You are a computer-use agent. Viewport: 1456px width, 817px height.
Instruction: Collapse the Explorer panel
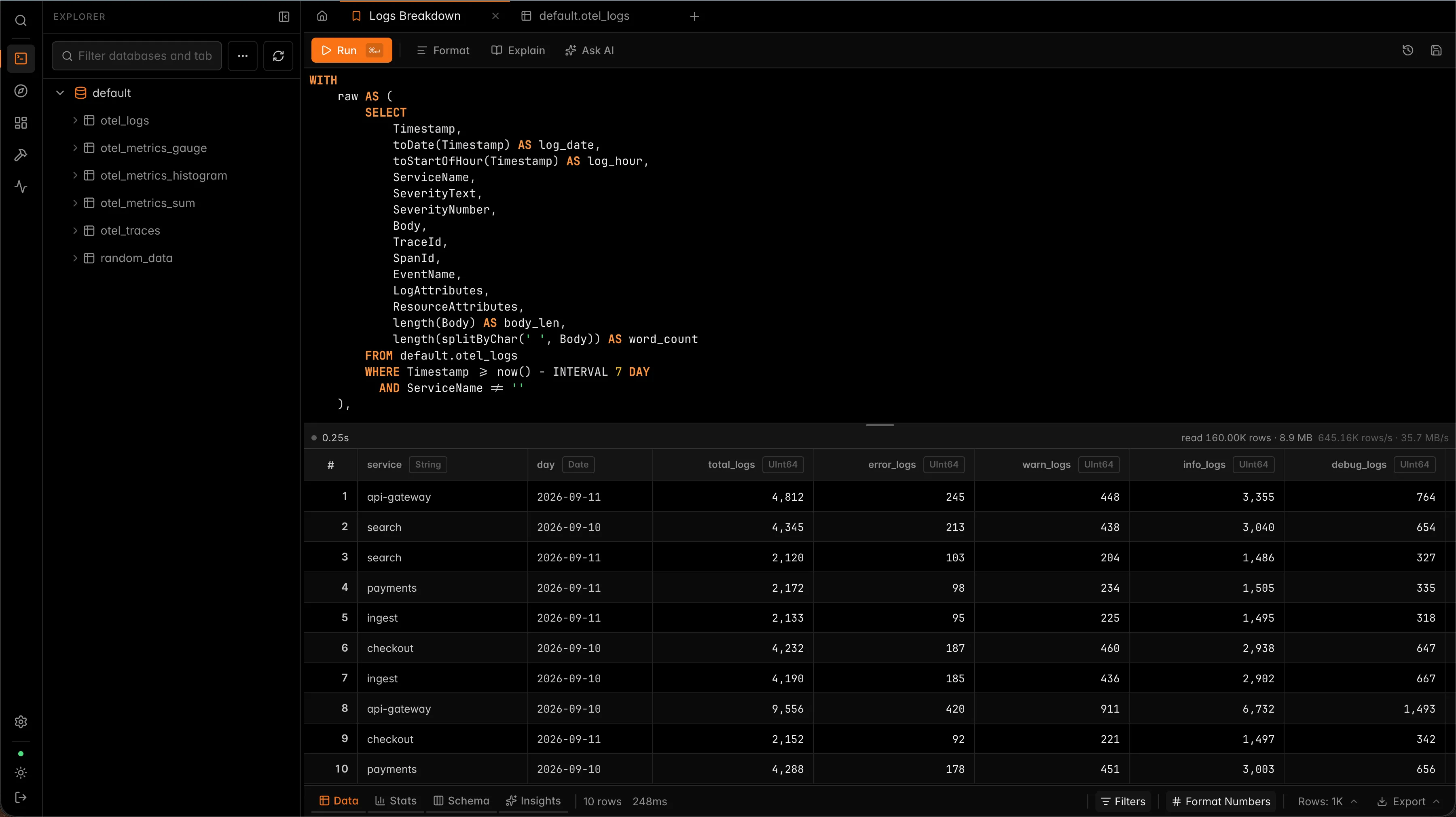pos(284,17)
